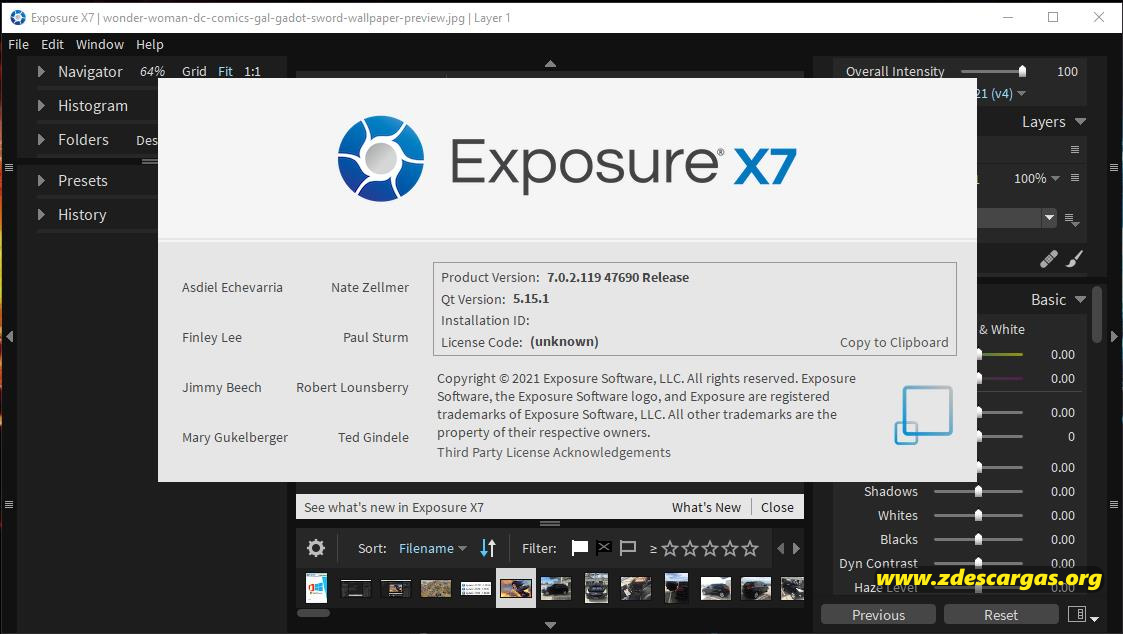Open the menu icon beside the combo box
Screen dimensions: 1123x634
click(x=1072, y=219)
